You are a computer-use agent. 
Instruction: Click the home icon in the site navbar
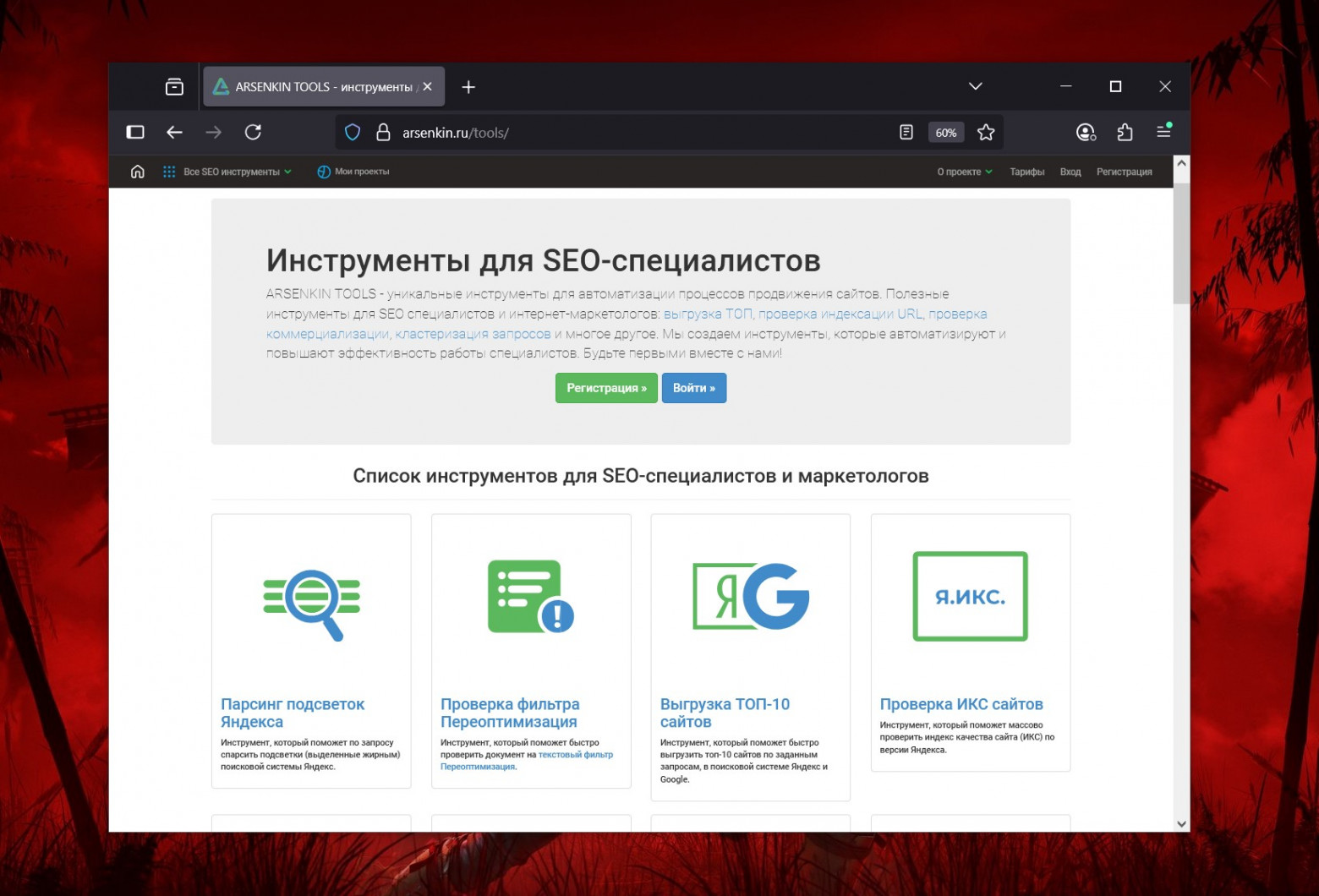coord(138,171)
